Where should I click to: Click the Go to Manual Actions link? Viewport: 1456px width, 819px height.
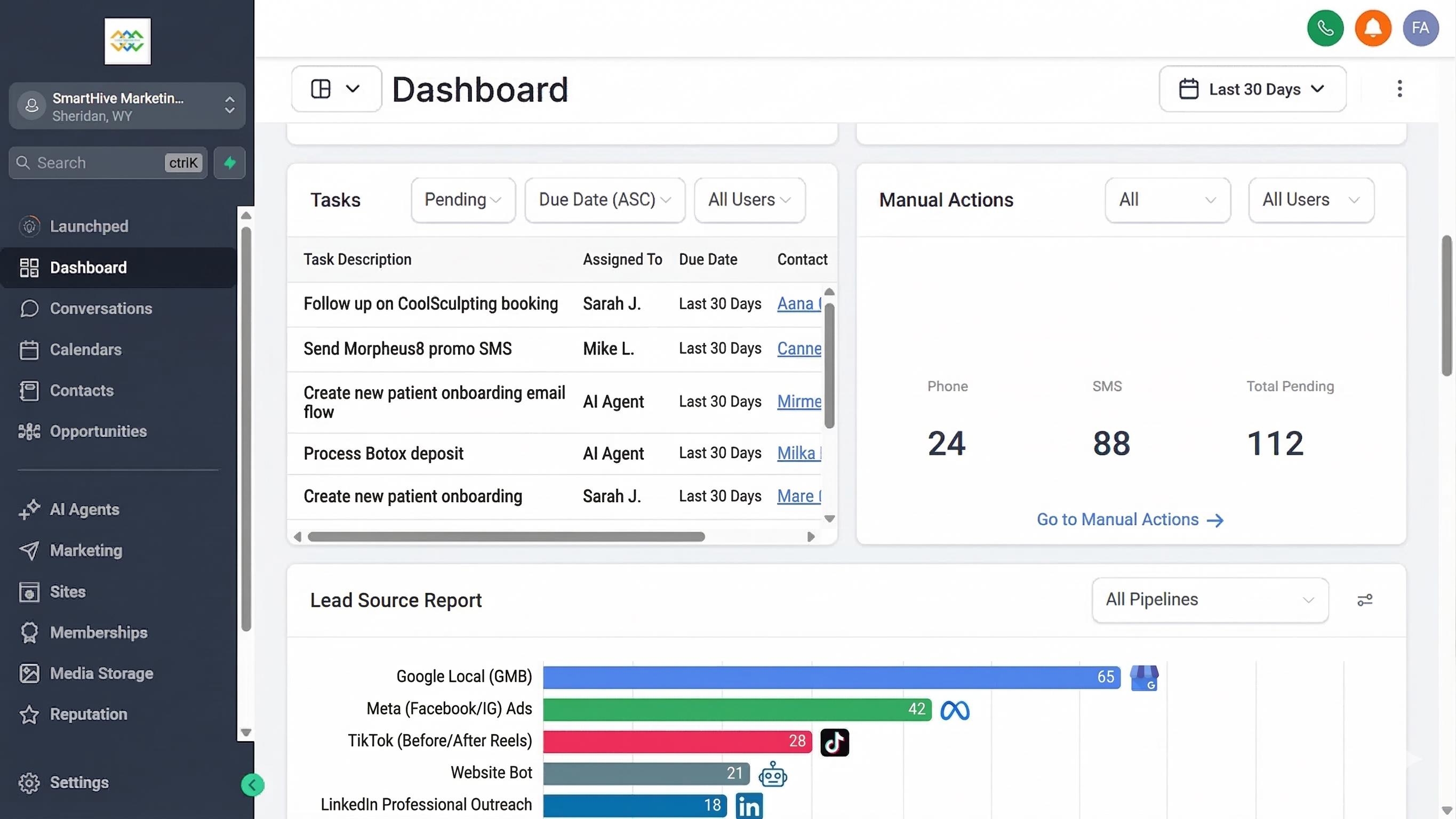tap(1129, 519)
